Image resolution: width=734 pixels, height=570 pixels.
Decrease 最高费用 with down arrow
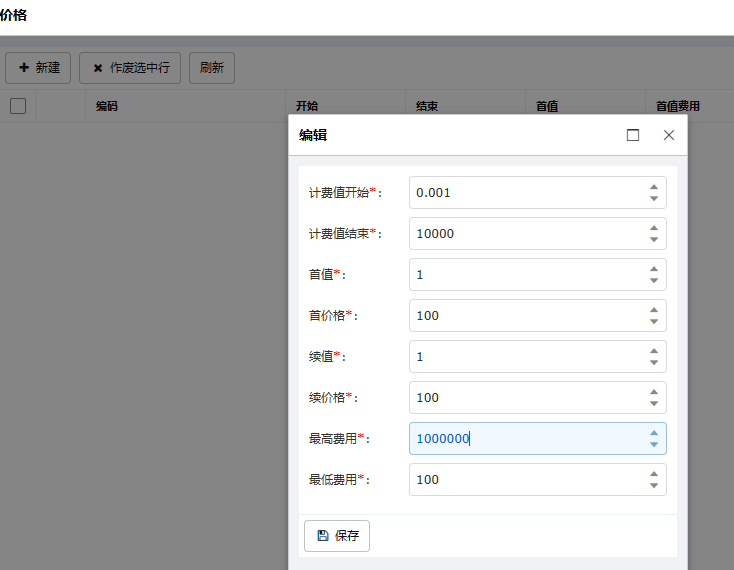click(654, 445)
